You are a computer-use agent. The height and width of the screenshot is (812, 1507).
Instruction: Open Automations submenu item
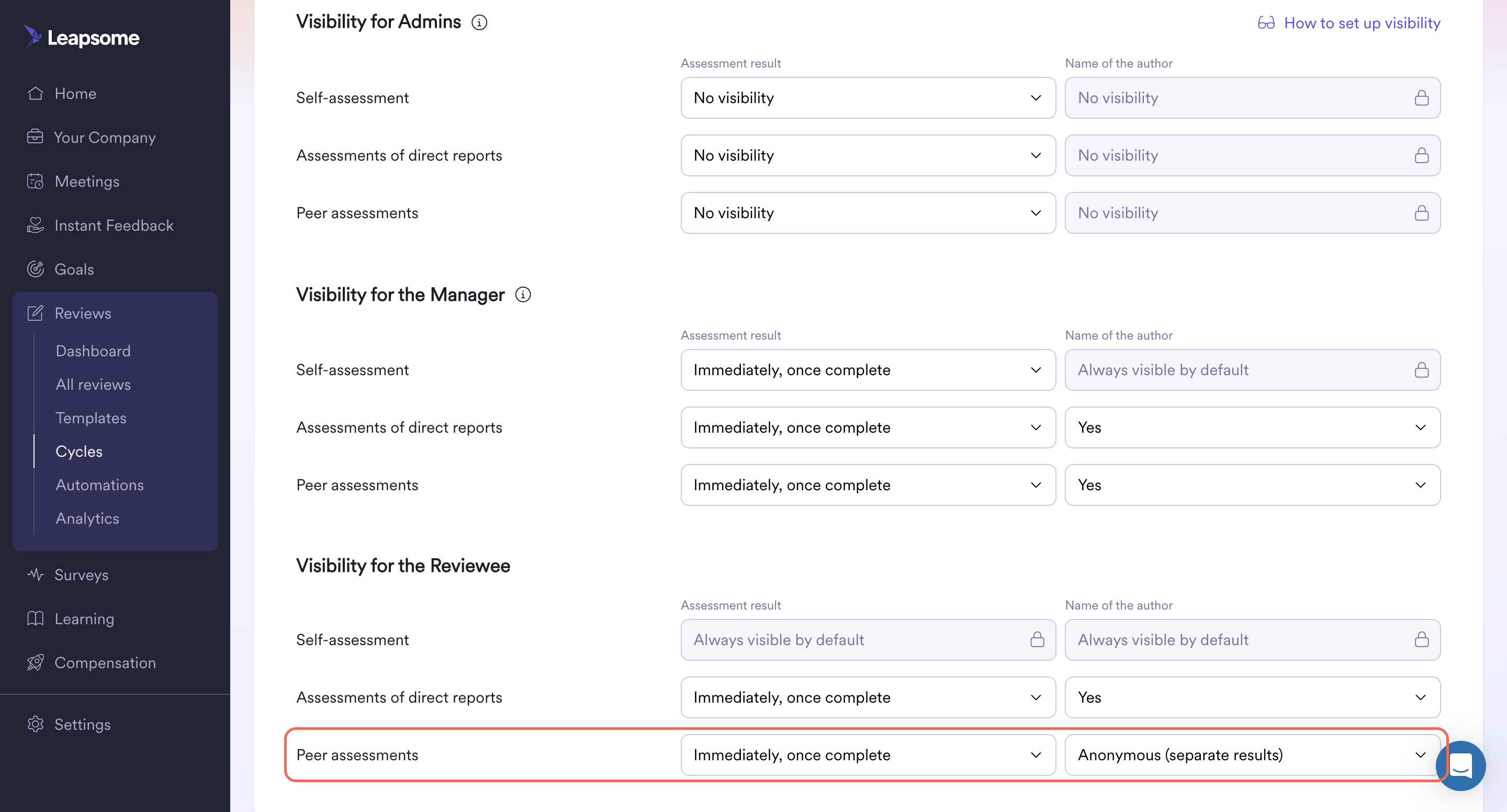99,485
